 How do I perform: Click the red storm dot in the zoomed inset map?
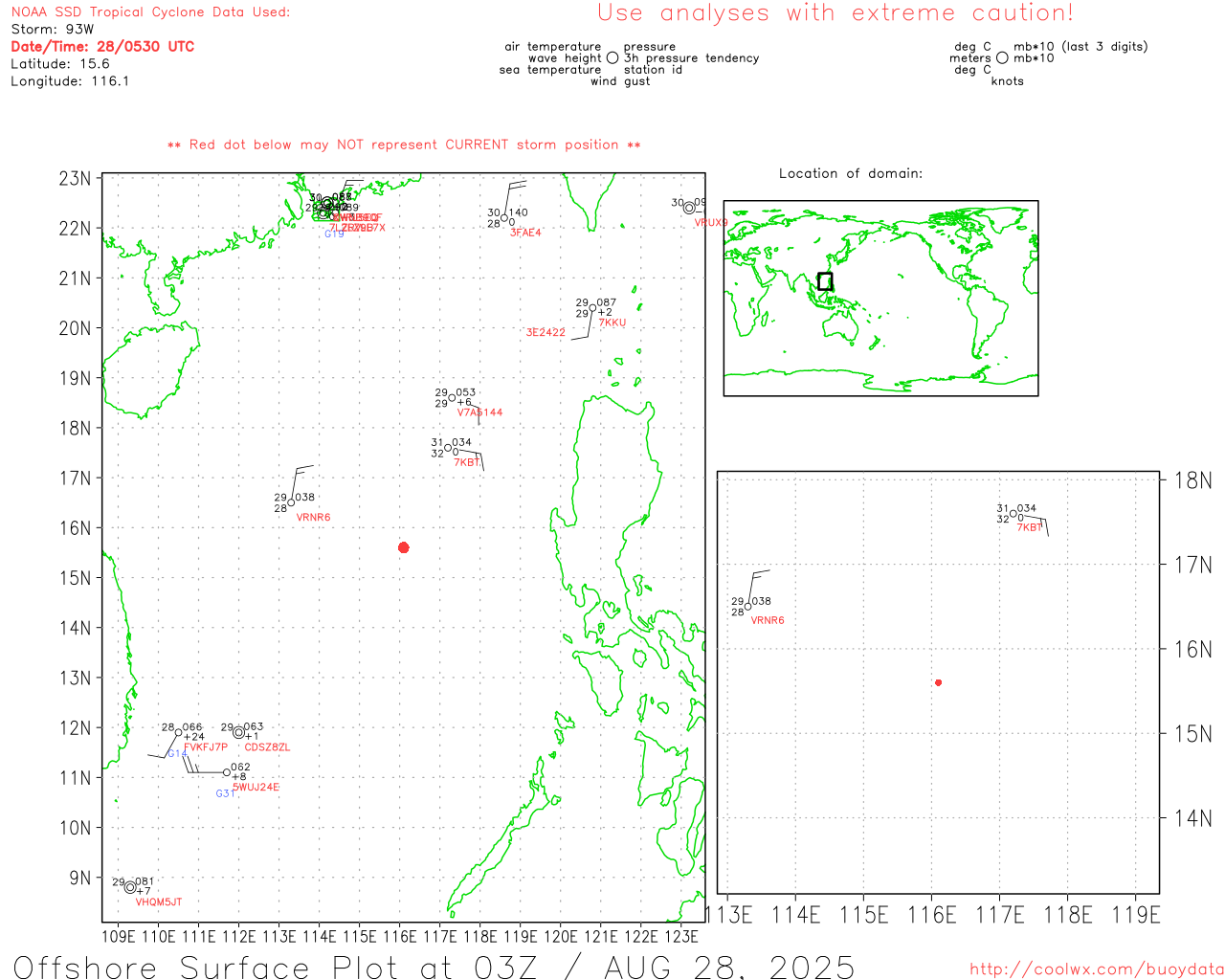point(938,682)
